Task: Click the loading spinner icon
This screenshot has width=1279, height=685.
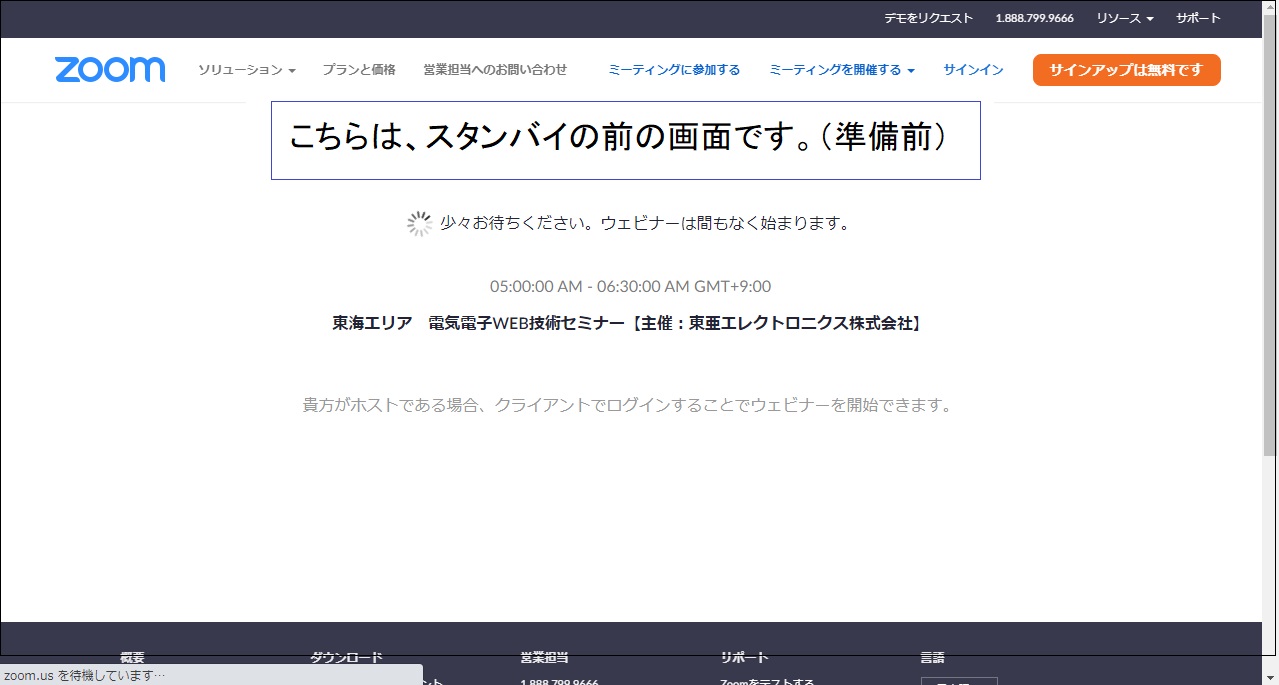Action: (419, 224)
